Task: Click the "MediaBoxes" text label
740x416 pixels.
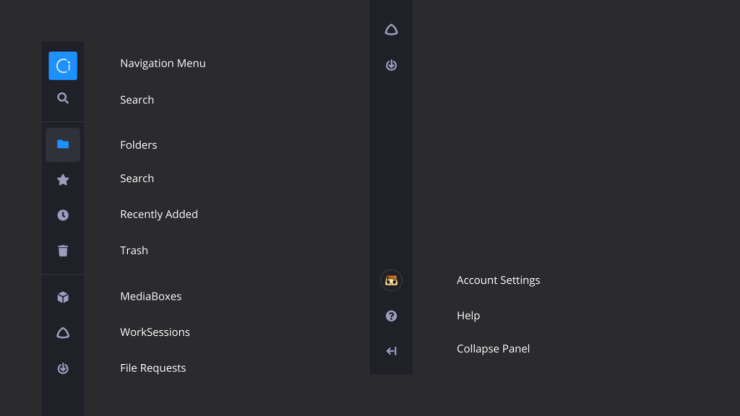Action: pyautogui.click(x=150, y=296)
